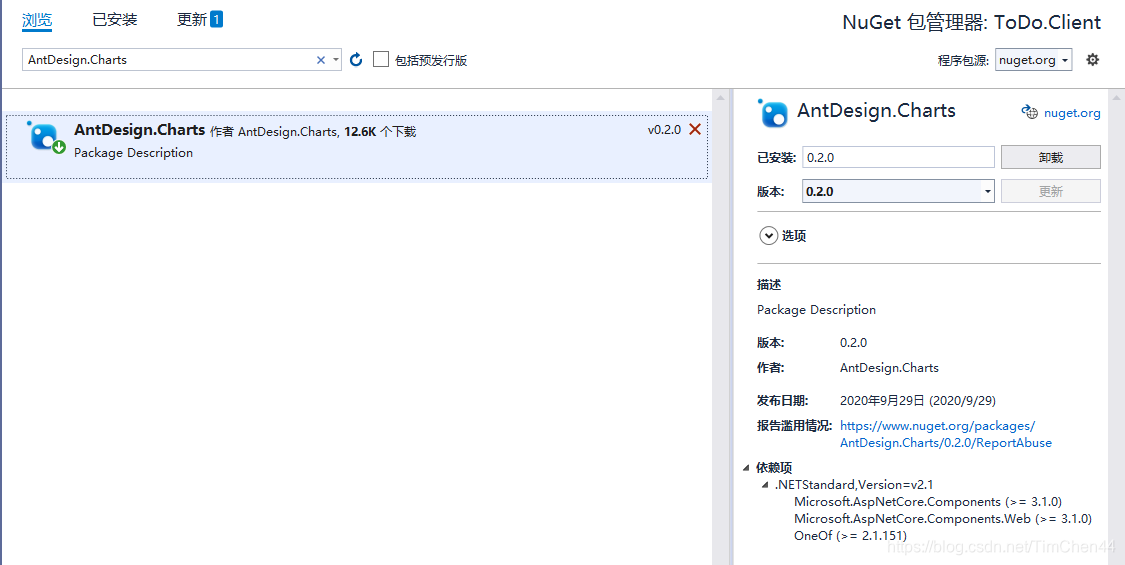The width and height of the screenshot is (1125, 565).
Task: Click the author value AntDesign.Charts in details
Action: pyautogui.click(x=889, y=368)
